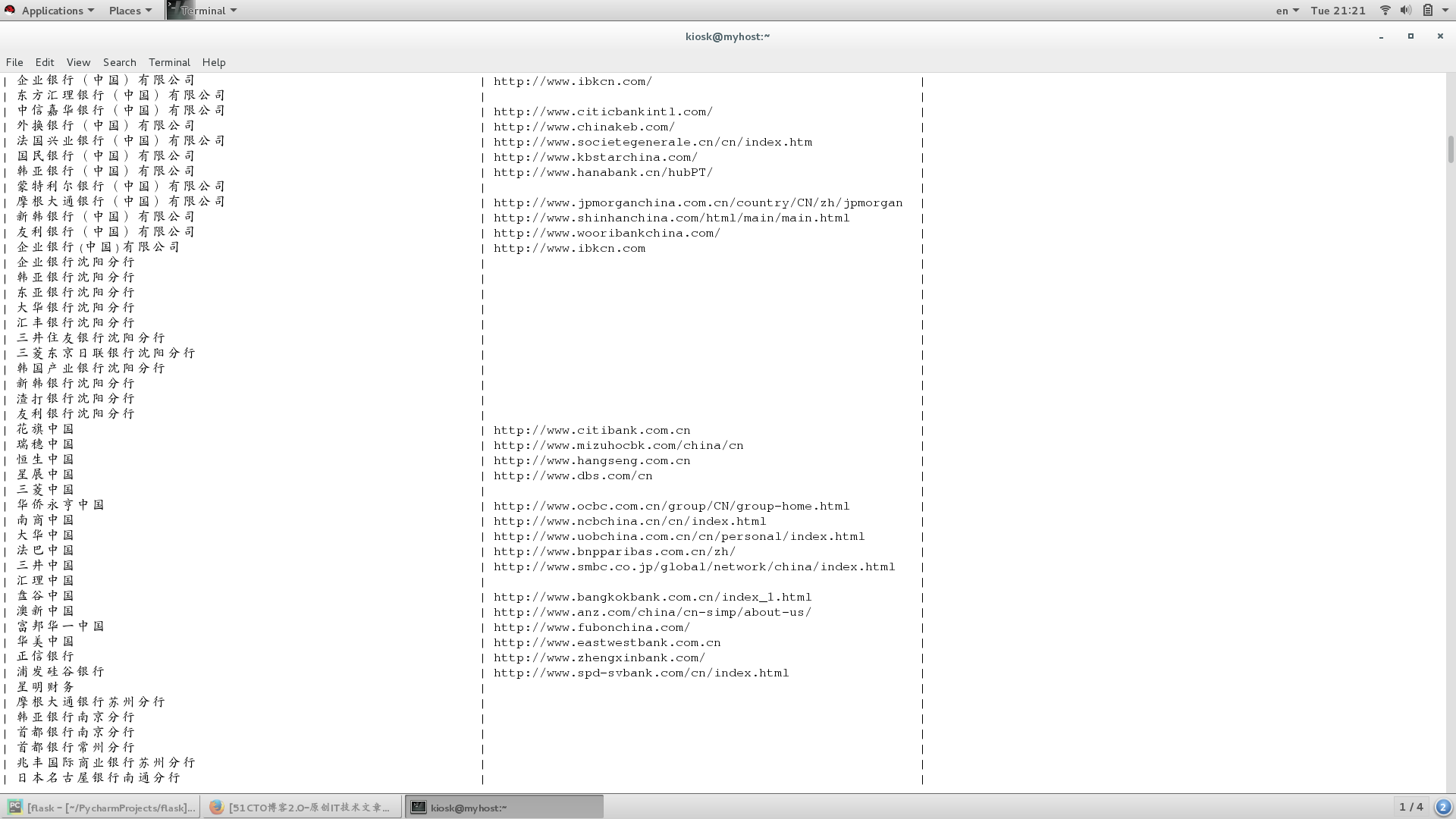Click the shinhanchina.com URL
This screenshot has width=1456, height=819.
(671, 218)
